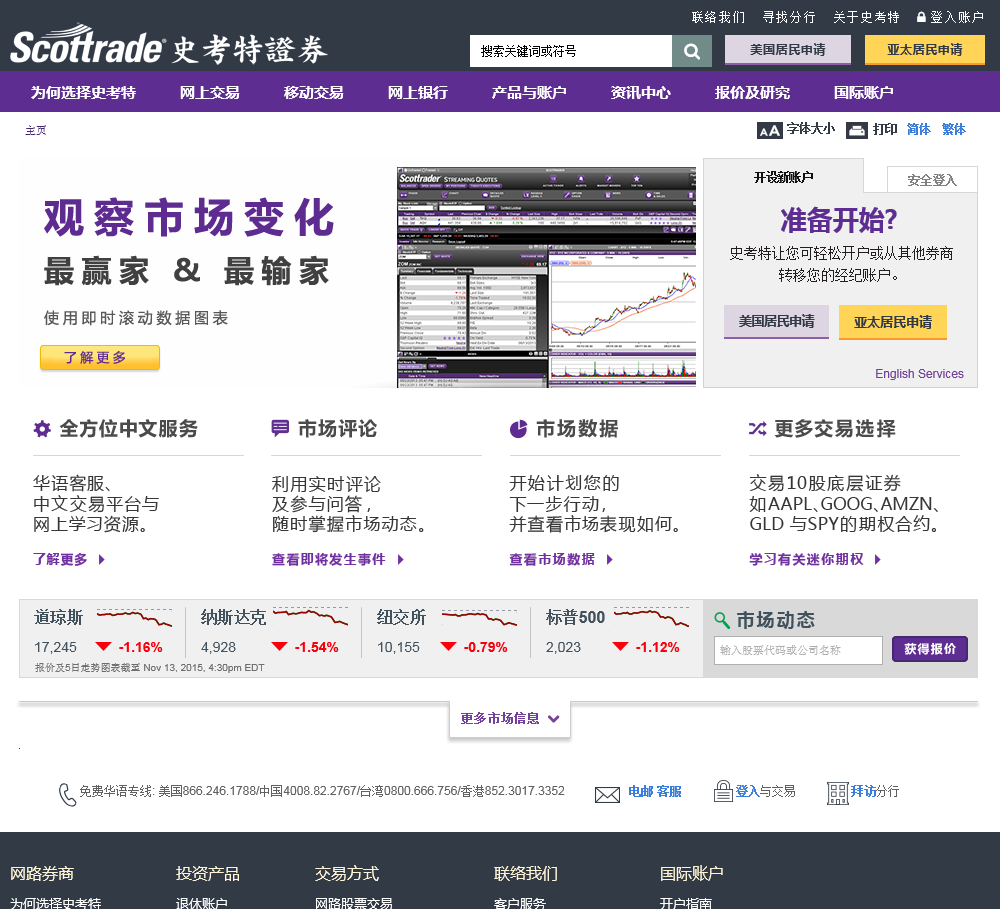Click the 查看市场数据 link
Viewport: 1000px width, 909px height.
[x=561, y=559]
